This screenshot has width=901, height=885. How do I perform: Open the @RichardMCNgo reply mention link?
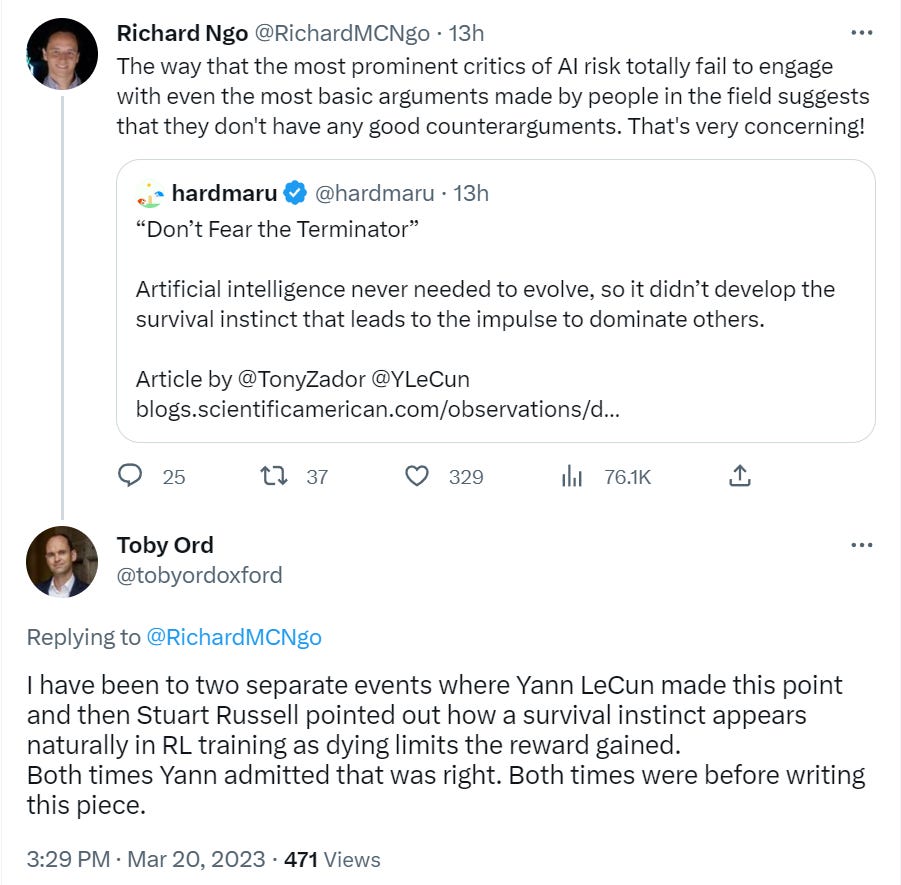pyautogui.click(x=234, y=637)
